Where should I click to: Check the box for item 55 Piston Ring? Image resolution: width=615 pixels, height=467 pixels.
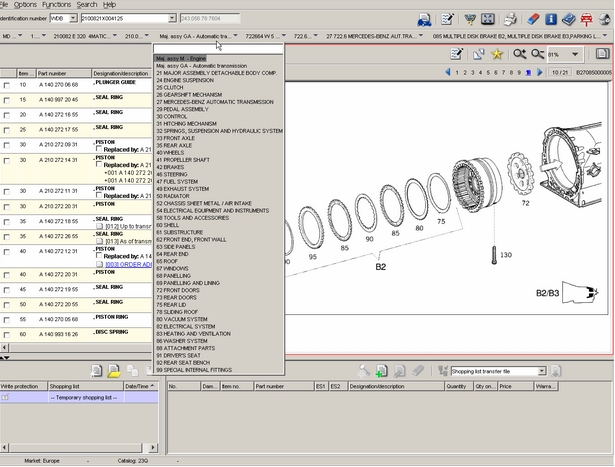point(7,320)
